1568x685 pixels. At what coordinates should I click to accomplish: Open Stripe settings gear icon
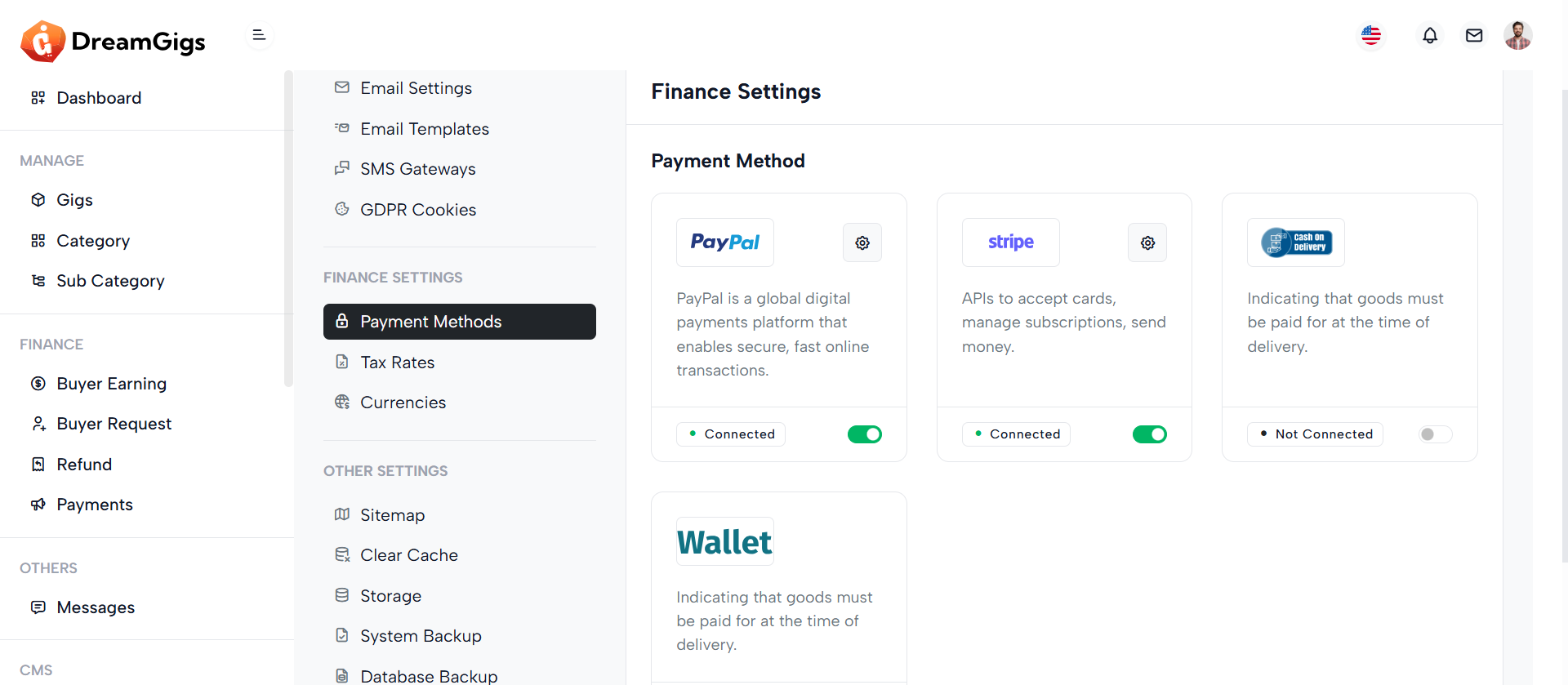pyautogui.click(x=1147, y=242)
